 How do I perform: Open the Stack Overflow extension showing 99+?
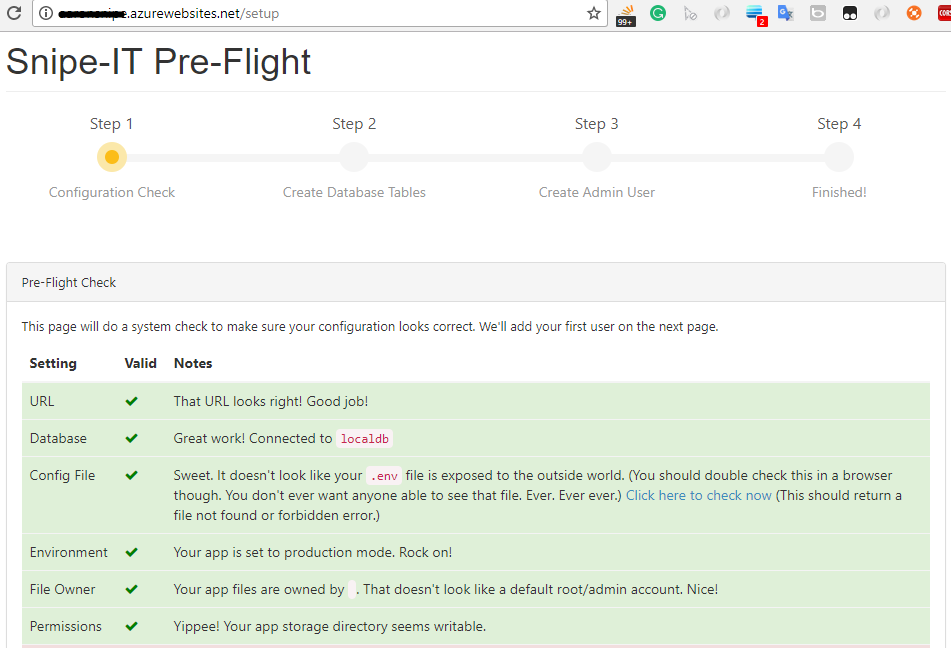pos(626,14)
